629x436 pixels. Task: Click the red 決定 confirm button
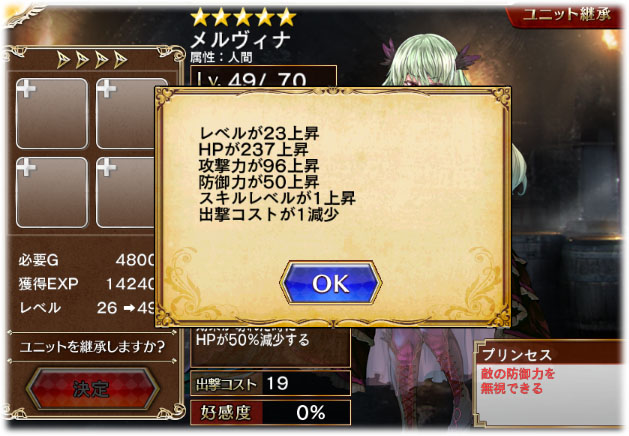92,389
